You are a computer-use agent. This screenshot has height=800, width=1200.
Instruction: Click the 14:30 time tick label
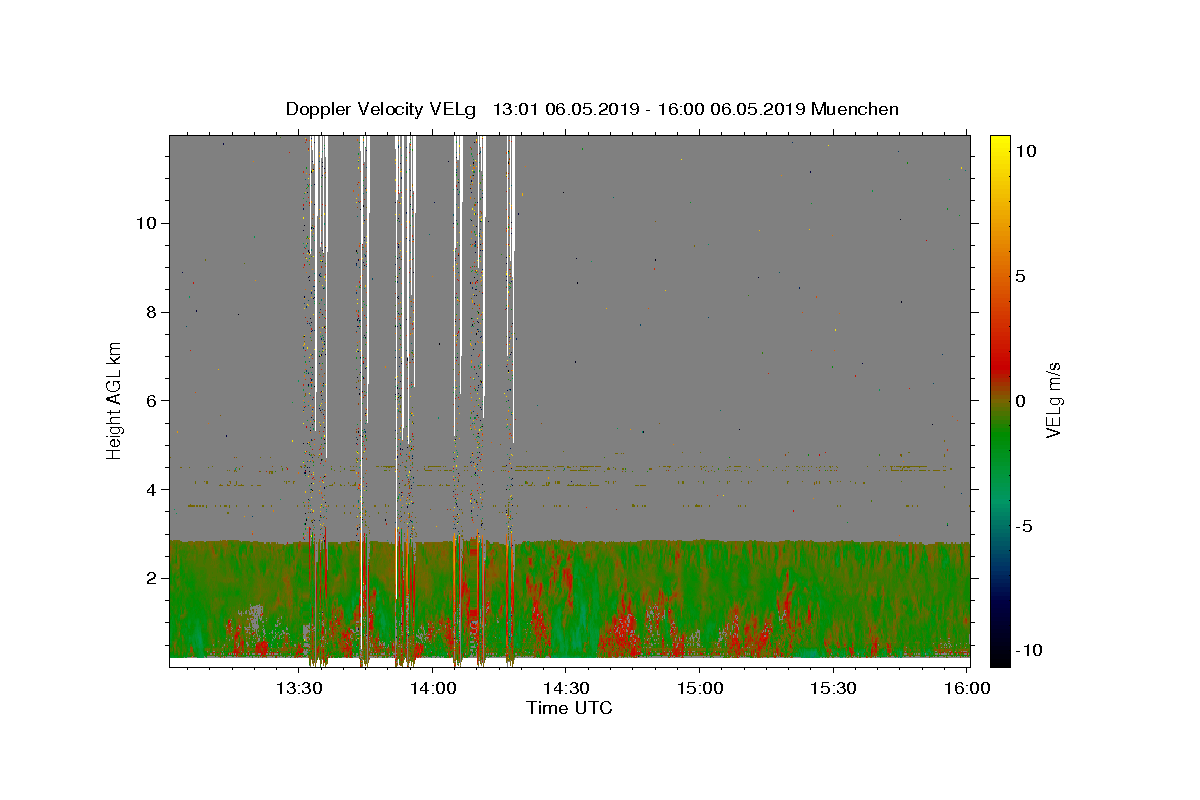pyautogui.click(x=566, y=688)
